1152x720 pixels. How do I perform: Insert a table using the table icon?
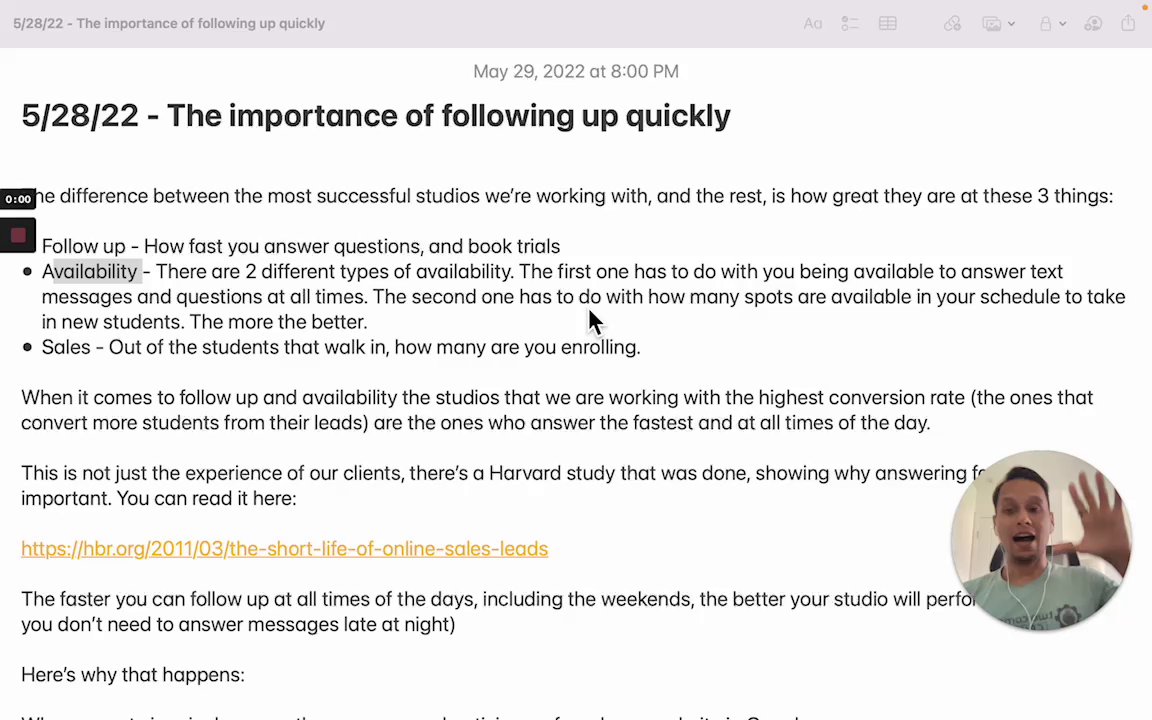coord(888,23)
